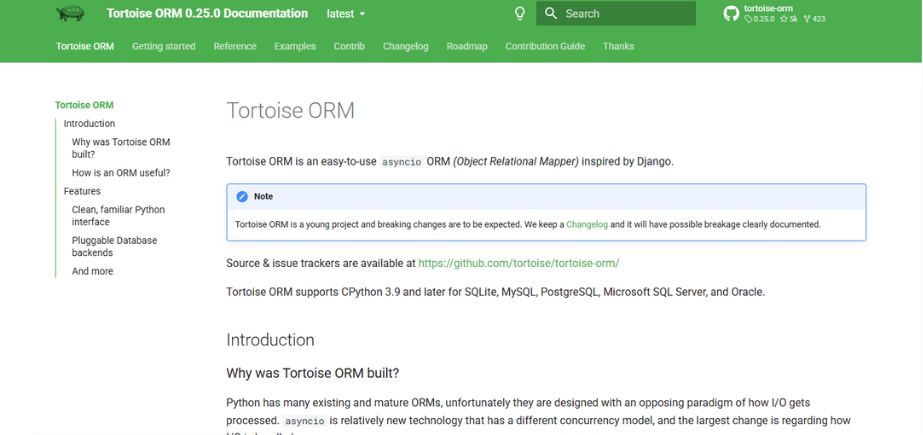
Task: View the Changelog tab
Action: coord(406,46)
